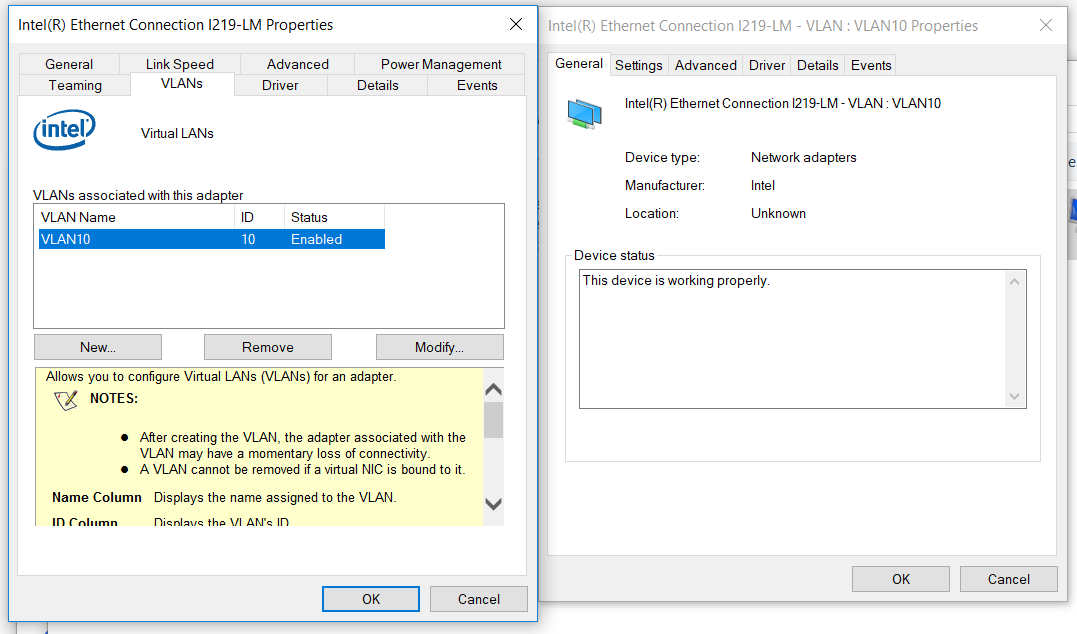Open the Power Management tab

pyautogui.click(x=441, y=64)
